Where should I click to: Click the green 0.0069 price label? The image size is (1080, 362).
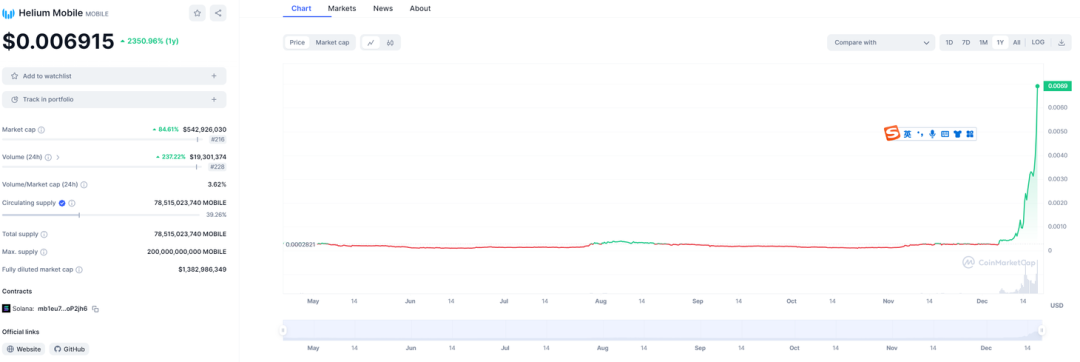1057,86
